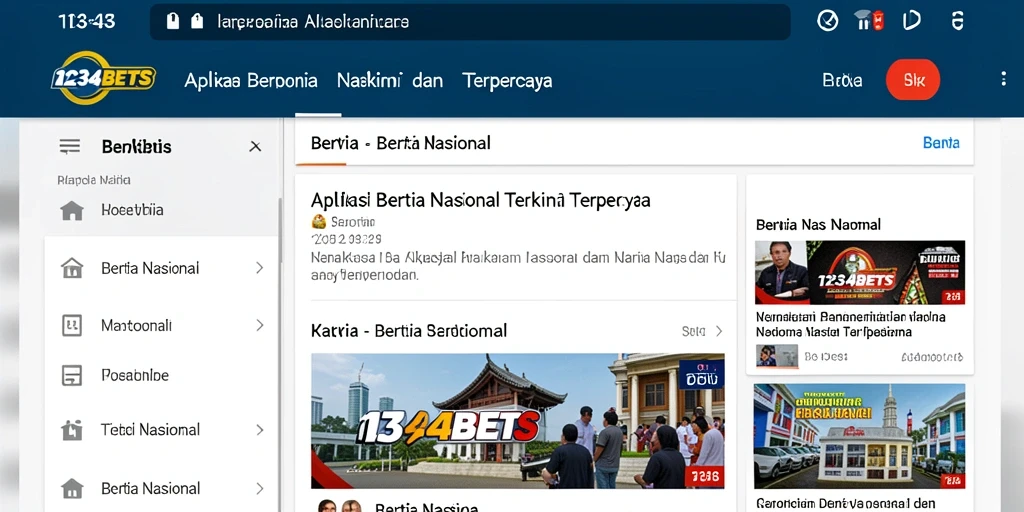Click the blue Benta link
The width and height of the screenshot is (1024, 512).
point(941,142)
